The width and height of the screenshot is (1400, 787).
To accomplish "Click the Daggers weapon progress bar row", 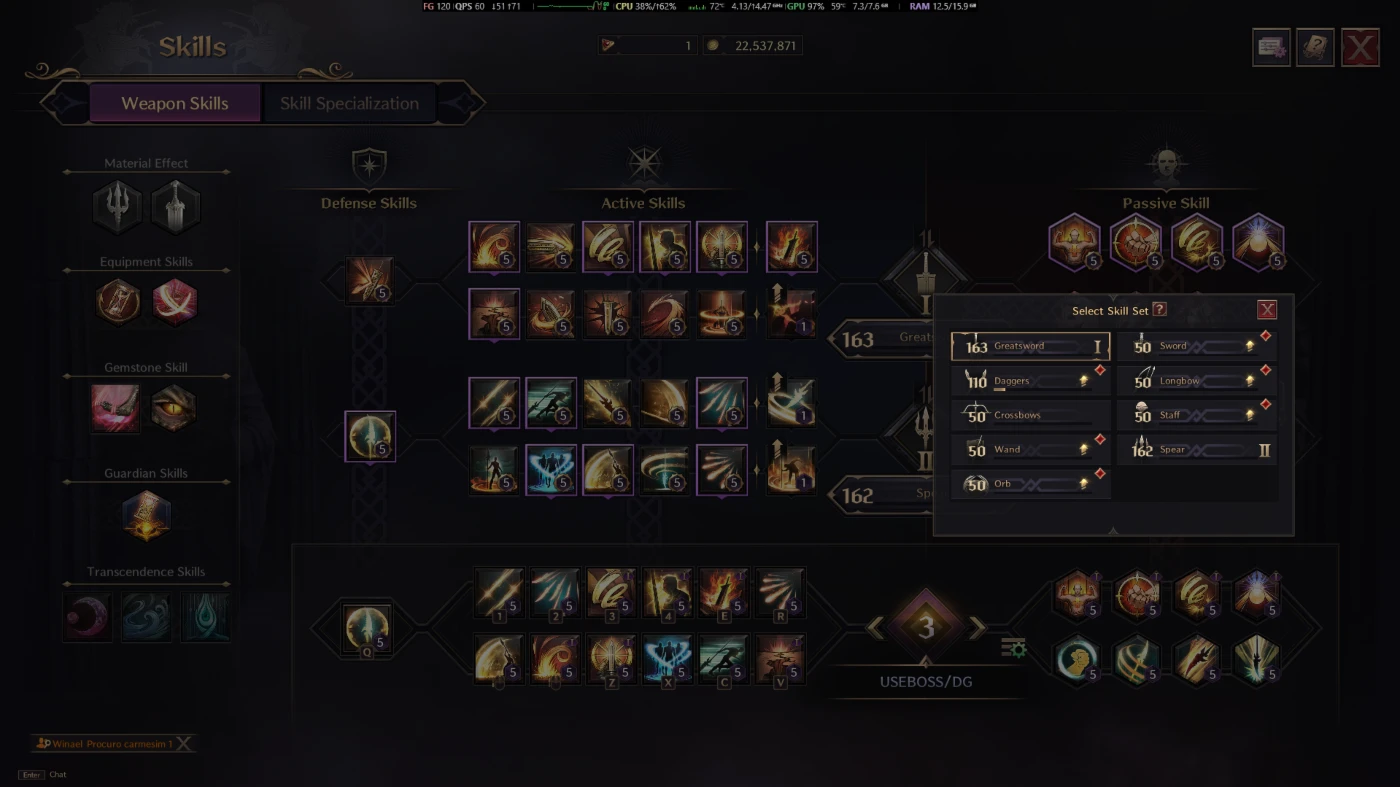I will coord(1031,381).
